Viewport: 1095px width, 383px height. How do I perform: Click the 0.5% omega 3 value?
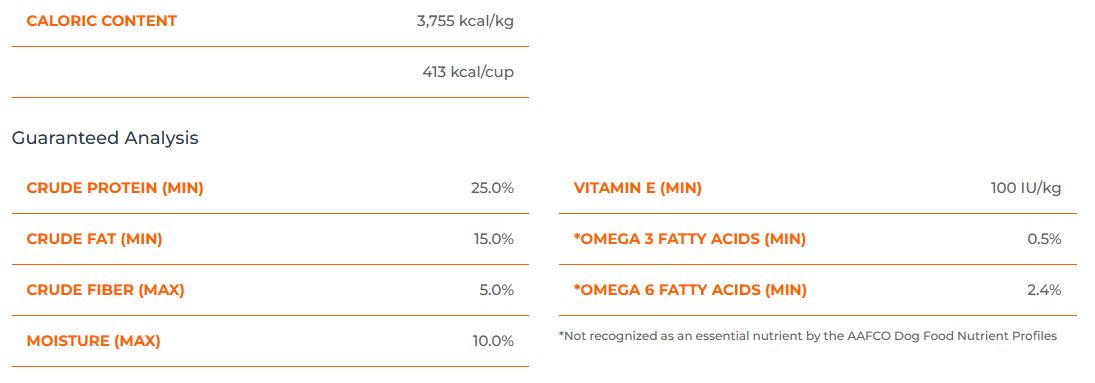pyautogui.click(x=1044, y=239)
